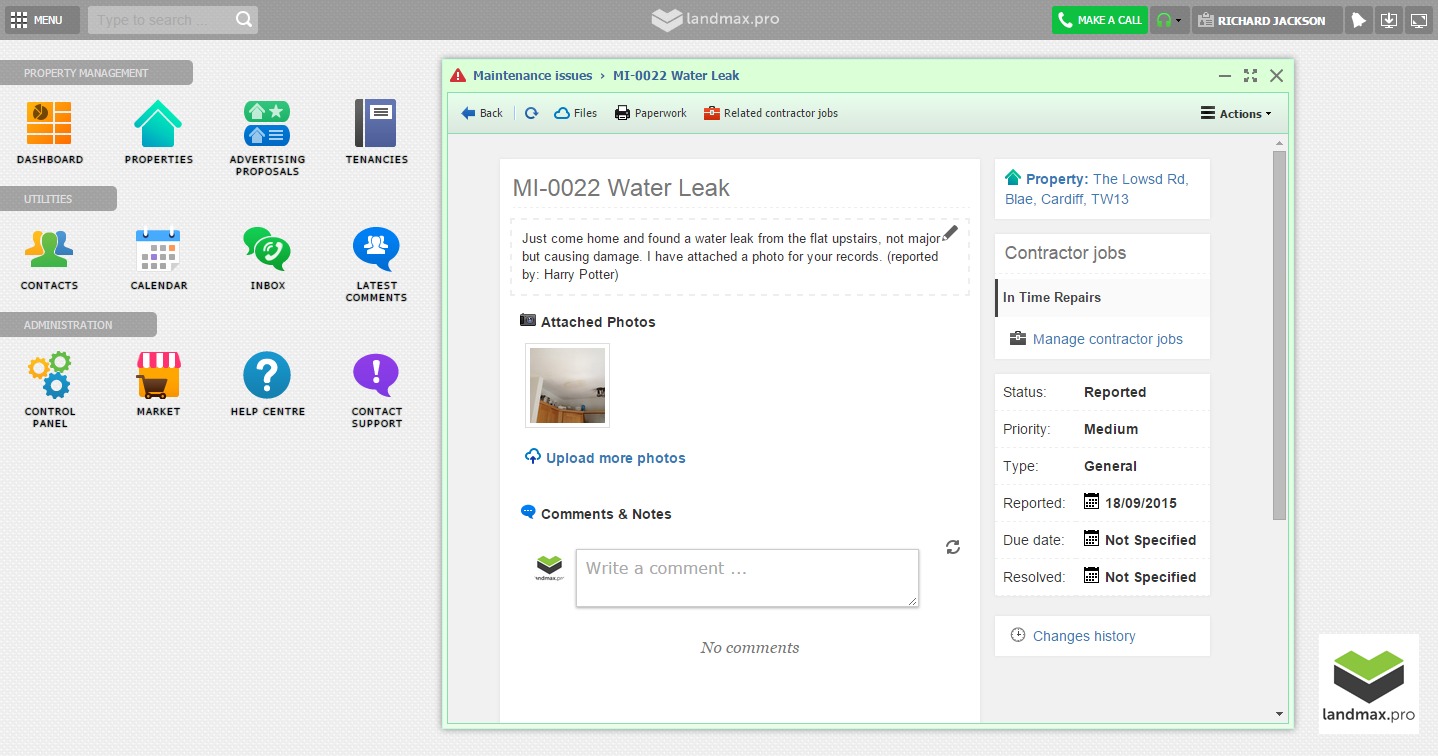The height and width of the screenshot is (756, 1438).
Task: Click the edit pencil on description
Action: [950, 232]
